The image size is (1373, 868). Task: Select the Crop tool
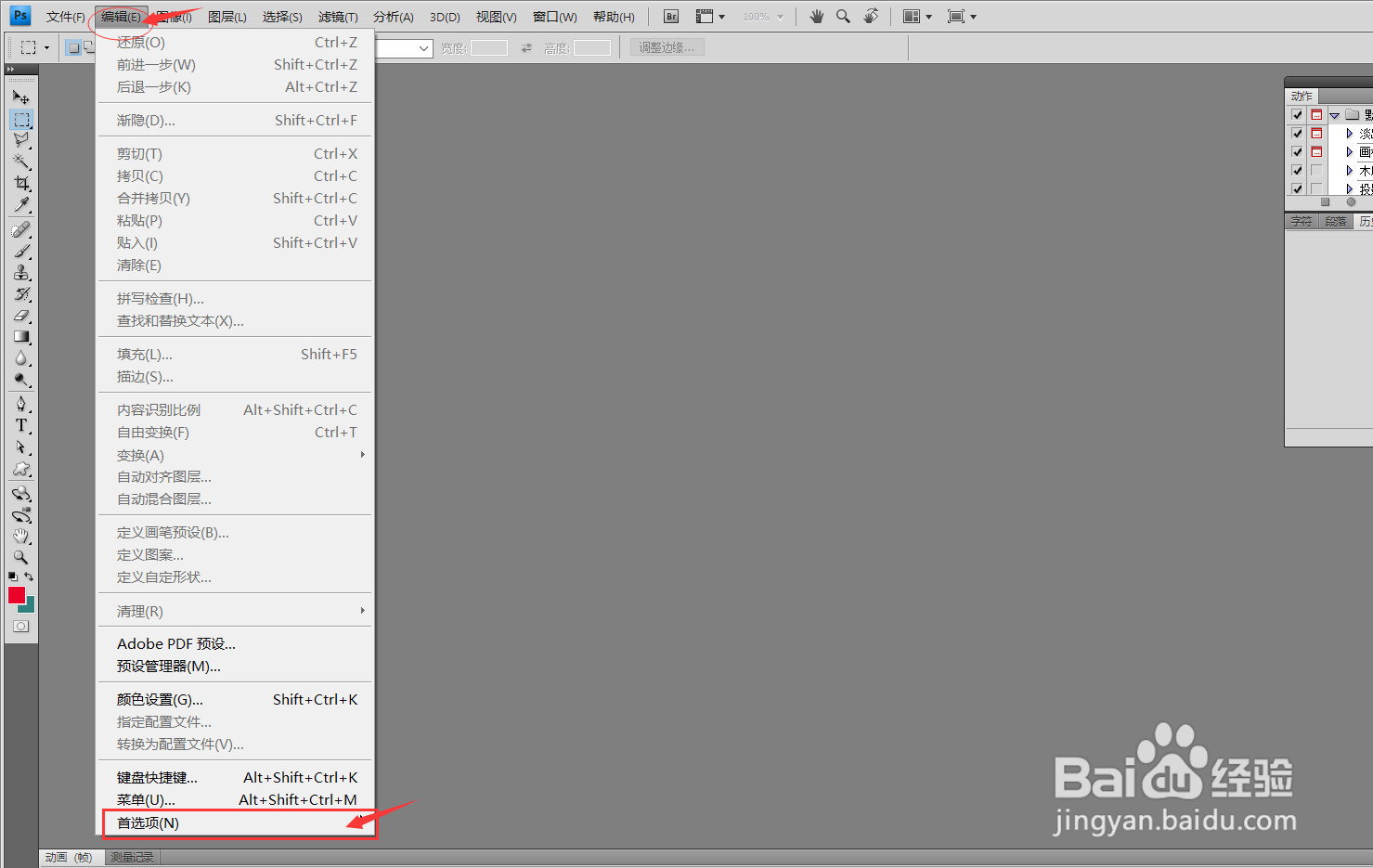pos(20,183)
